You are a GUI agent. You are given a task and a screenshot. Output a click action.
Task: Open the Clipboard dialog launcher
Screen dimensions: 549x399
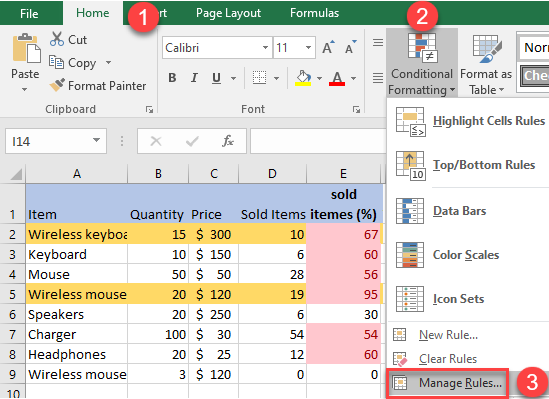[150, 110]
